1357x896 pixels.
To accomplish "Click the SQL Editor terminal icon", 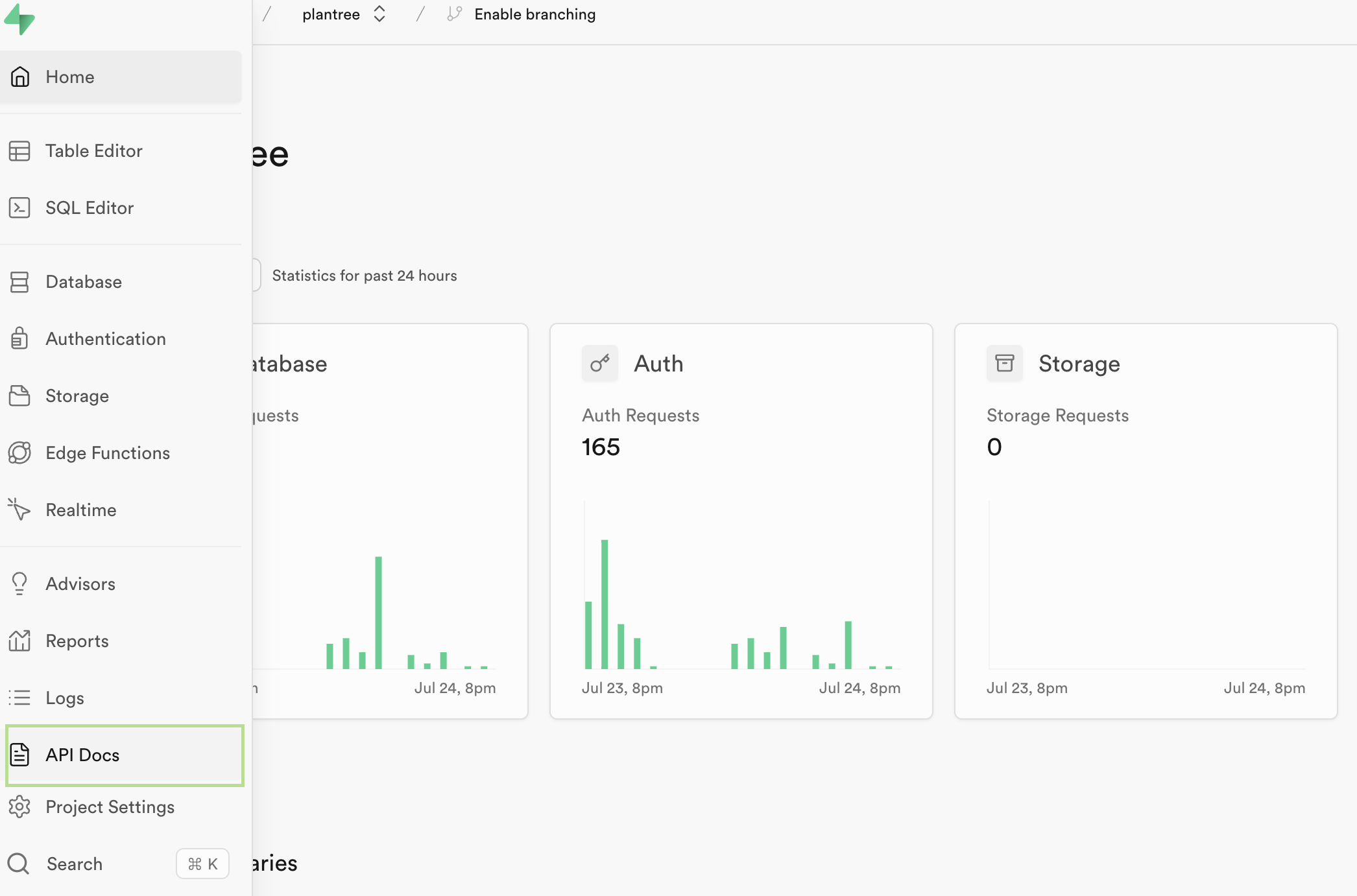I will coord(19,207).
